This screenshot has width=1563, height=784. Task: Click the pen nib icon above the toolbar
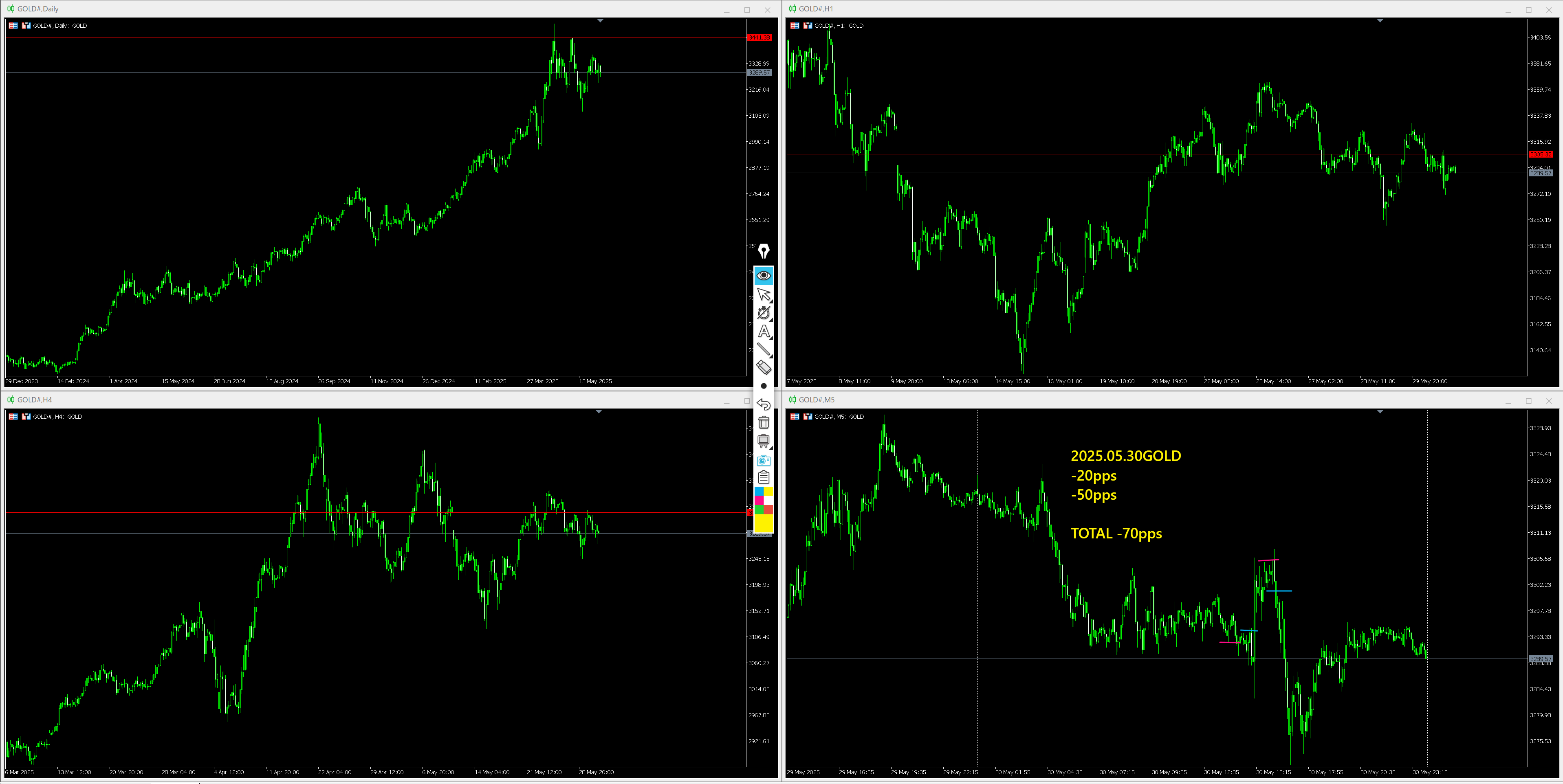763,251
